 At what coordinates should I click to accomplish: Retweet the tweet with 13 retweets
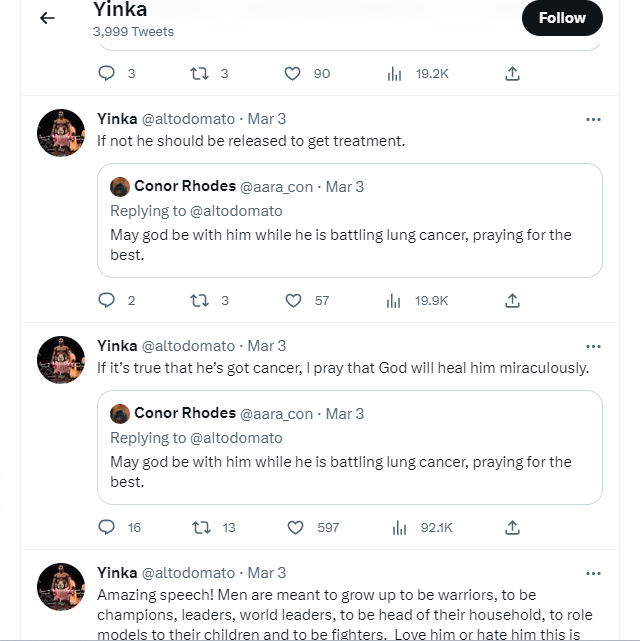coord(200,527)
